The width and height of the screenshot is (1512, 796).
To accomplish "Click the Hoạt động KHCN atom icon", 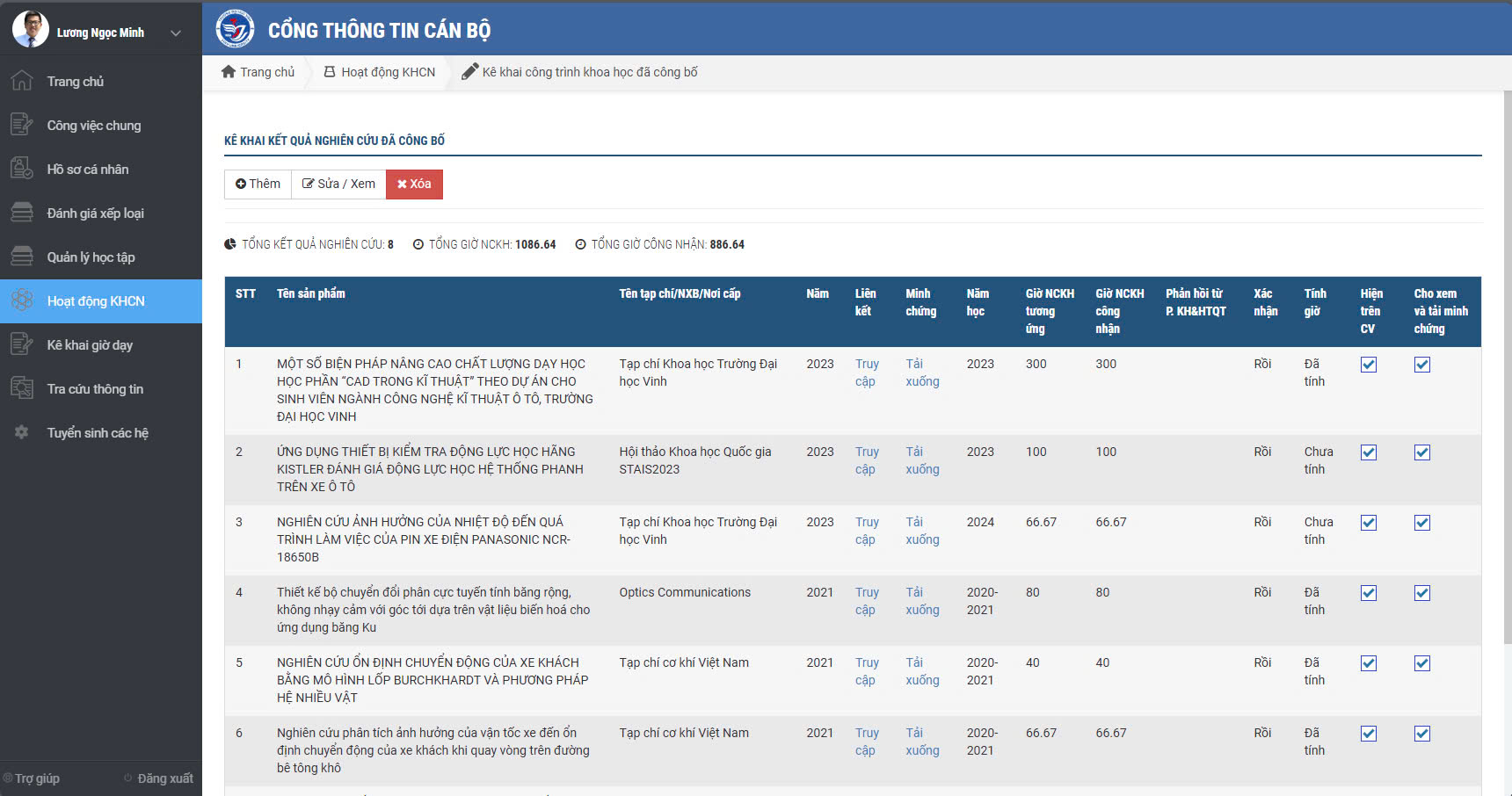I will tap(22, 300).
